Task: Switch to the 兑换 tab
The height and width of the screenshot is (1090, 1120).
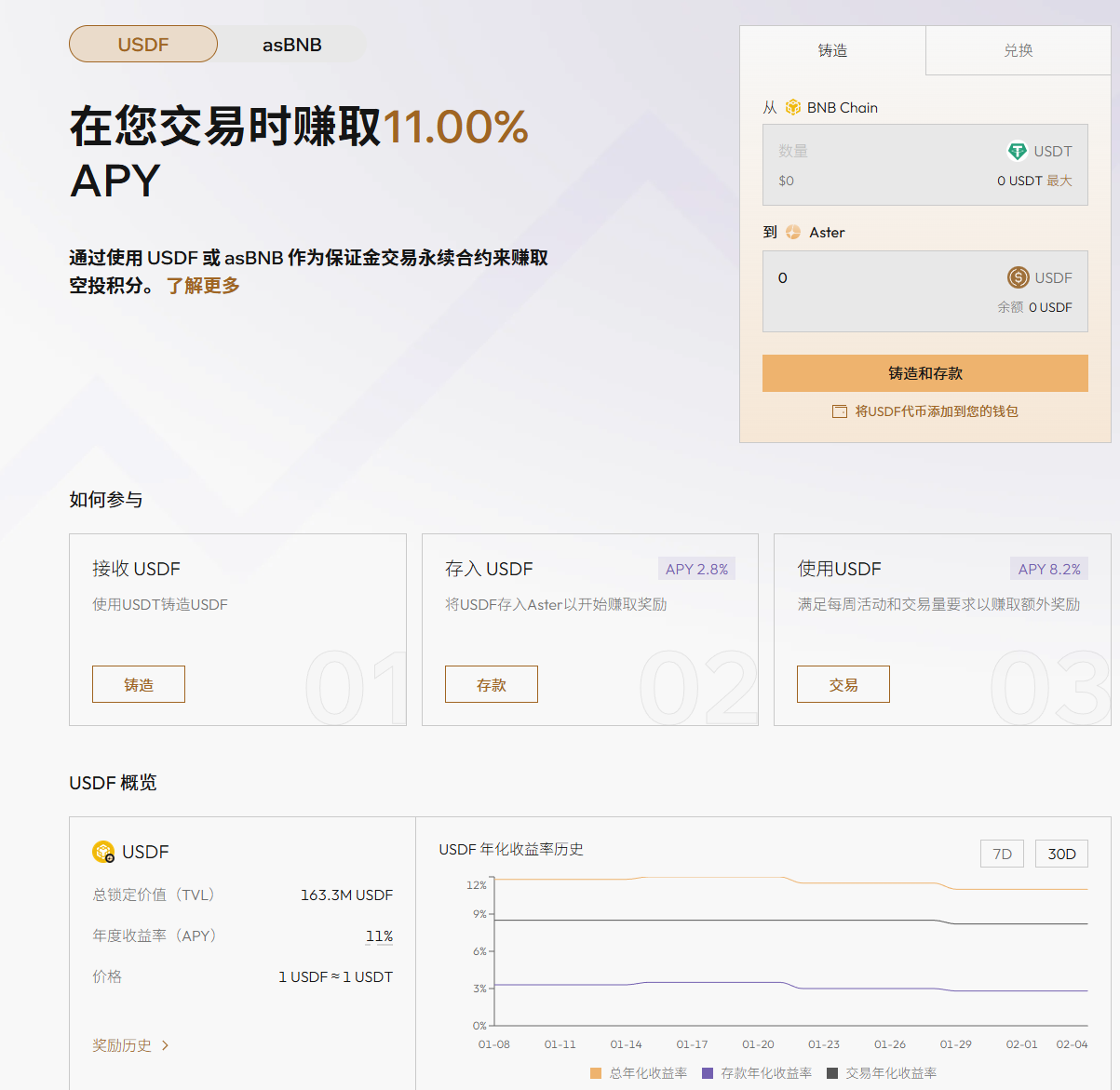Action: pyautogui.click(x=1019, y=51)
